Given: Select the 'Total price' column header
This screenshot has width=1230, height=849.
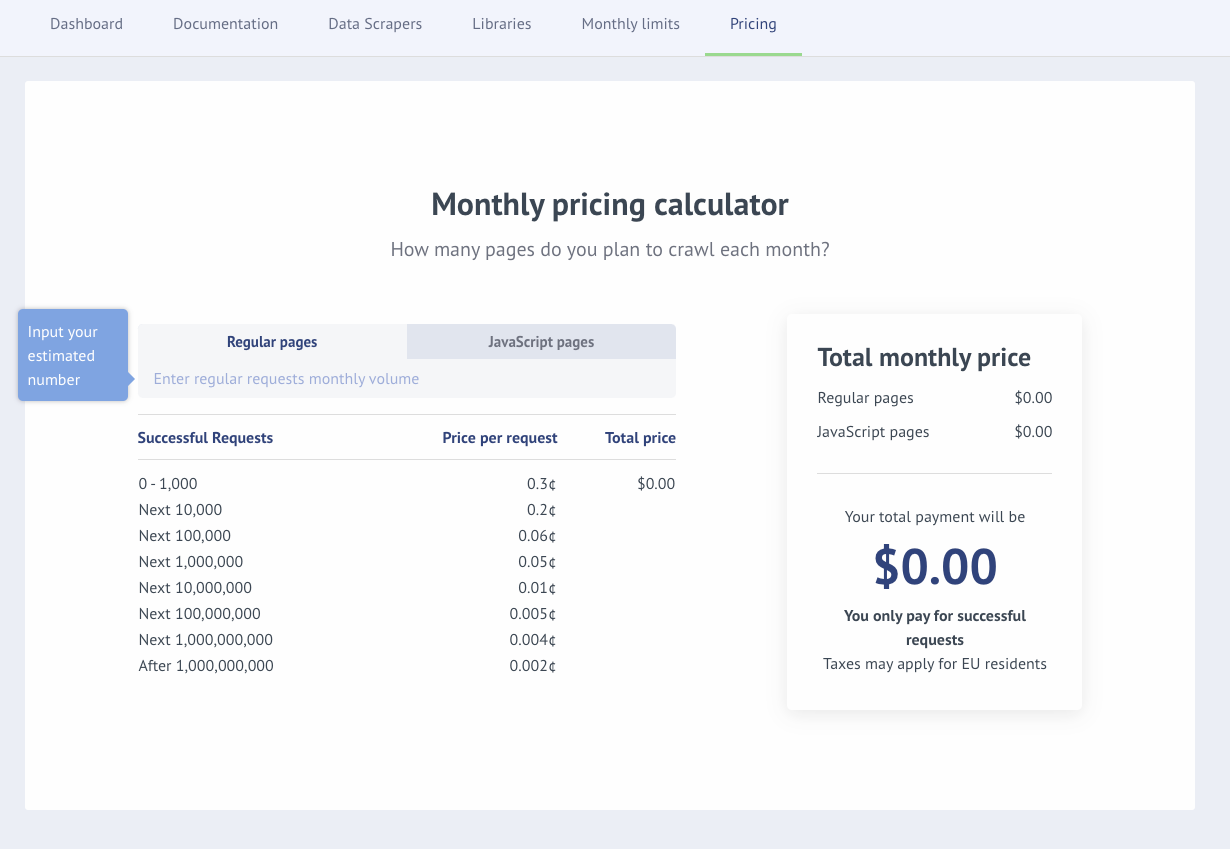Looking at the screenshot, I should (640, 437).
